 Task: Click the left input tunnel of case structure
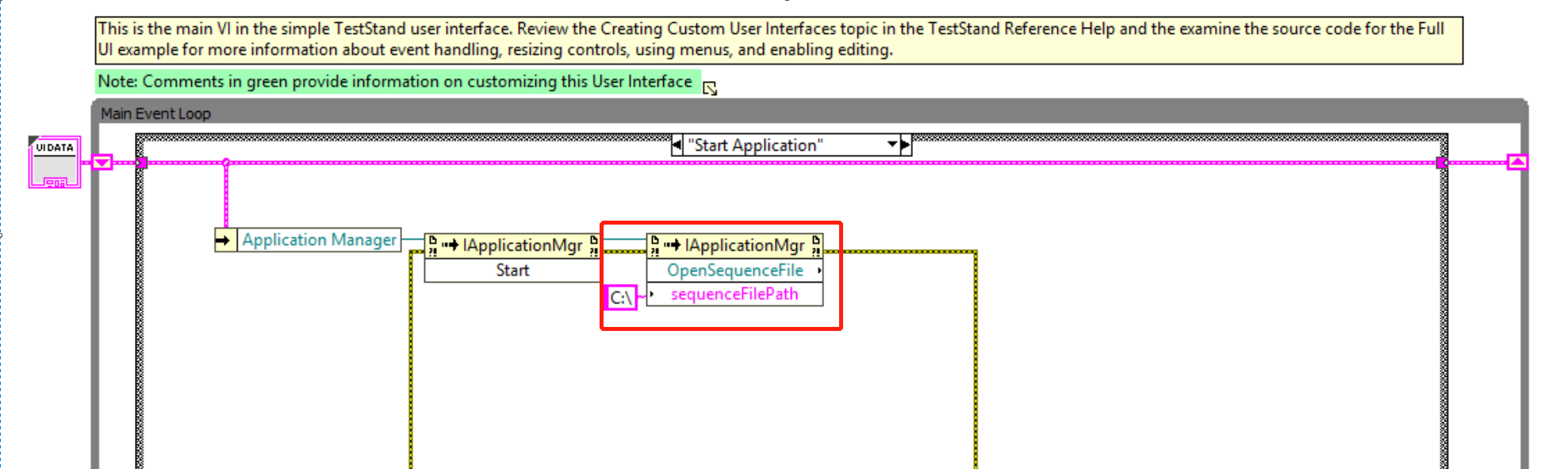click(142, 163)
